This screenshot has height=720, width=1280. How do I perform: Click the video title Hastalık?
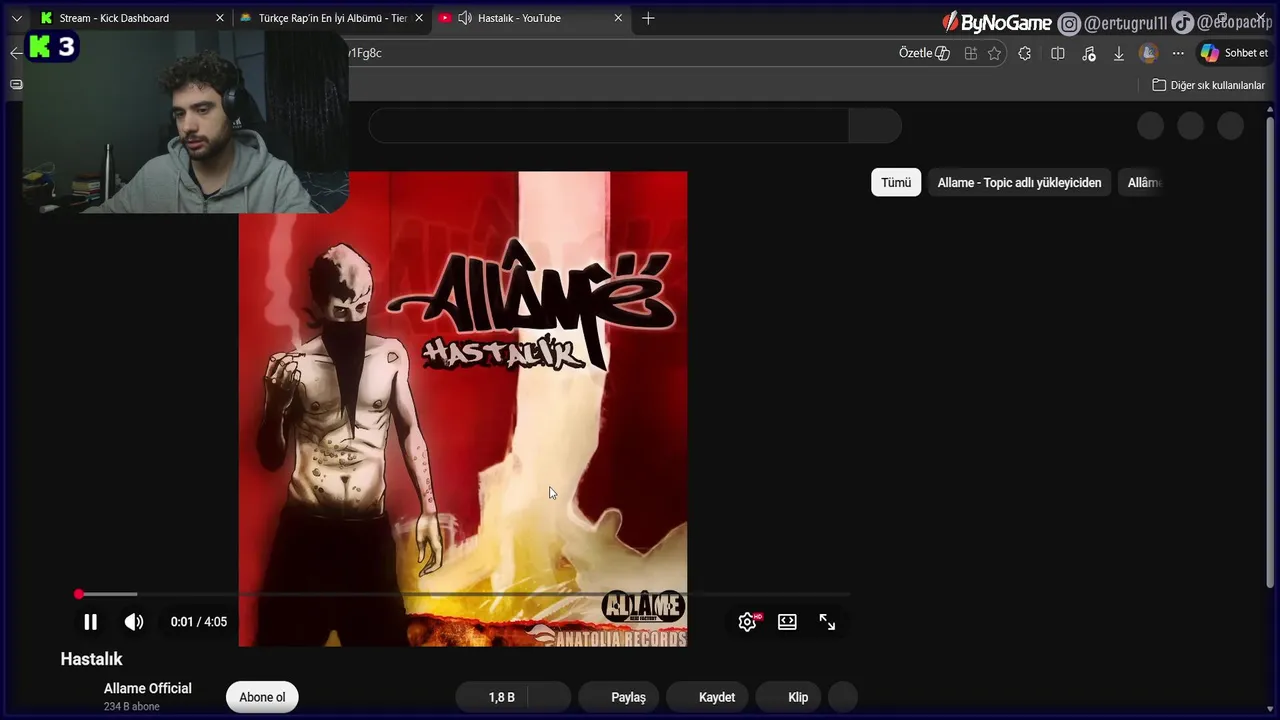coord(91,659)
